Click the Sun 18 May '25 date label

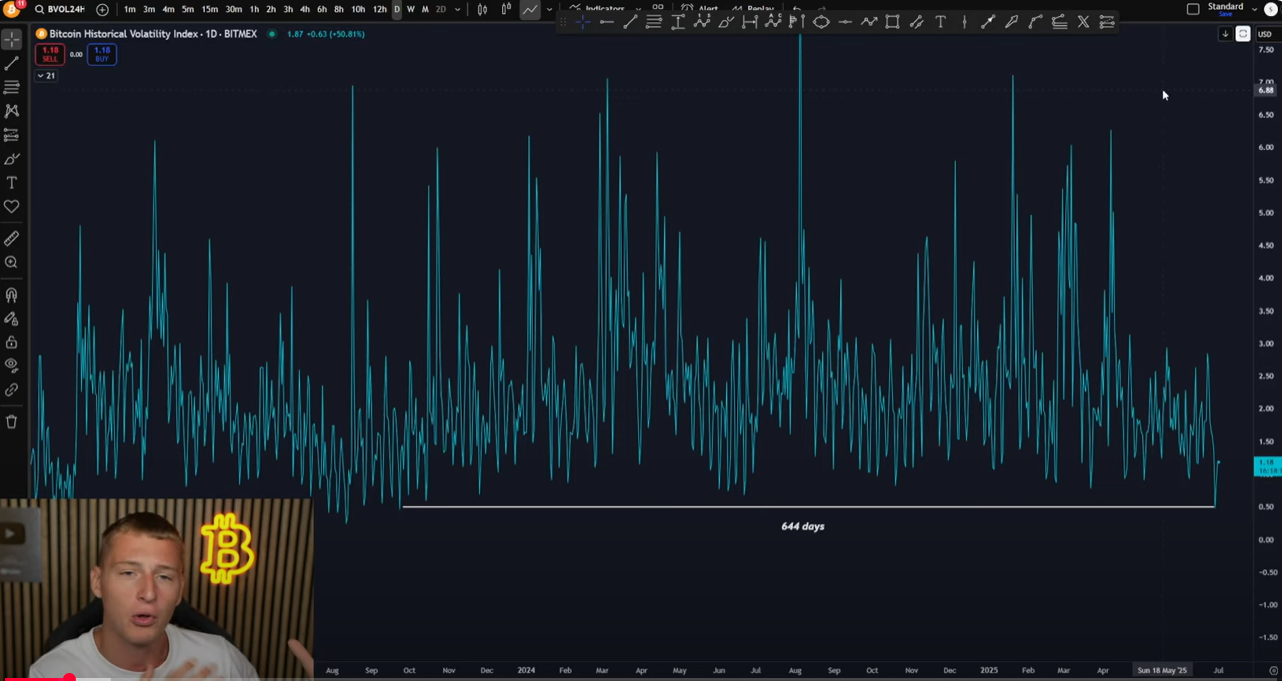coord(1162,670)
